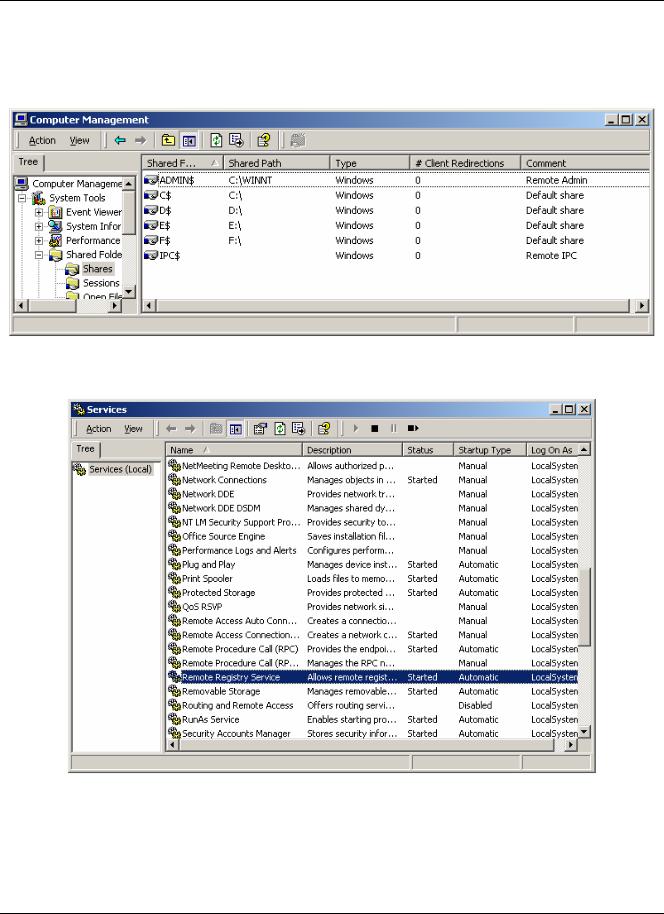Expand Performance Logs tree node
The image size is (664, 914).
(x=38, y=240)
